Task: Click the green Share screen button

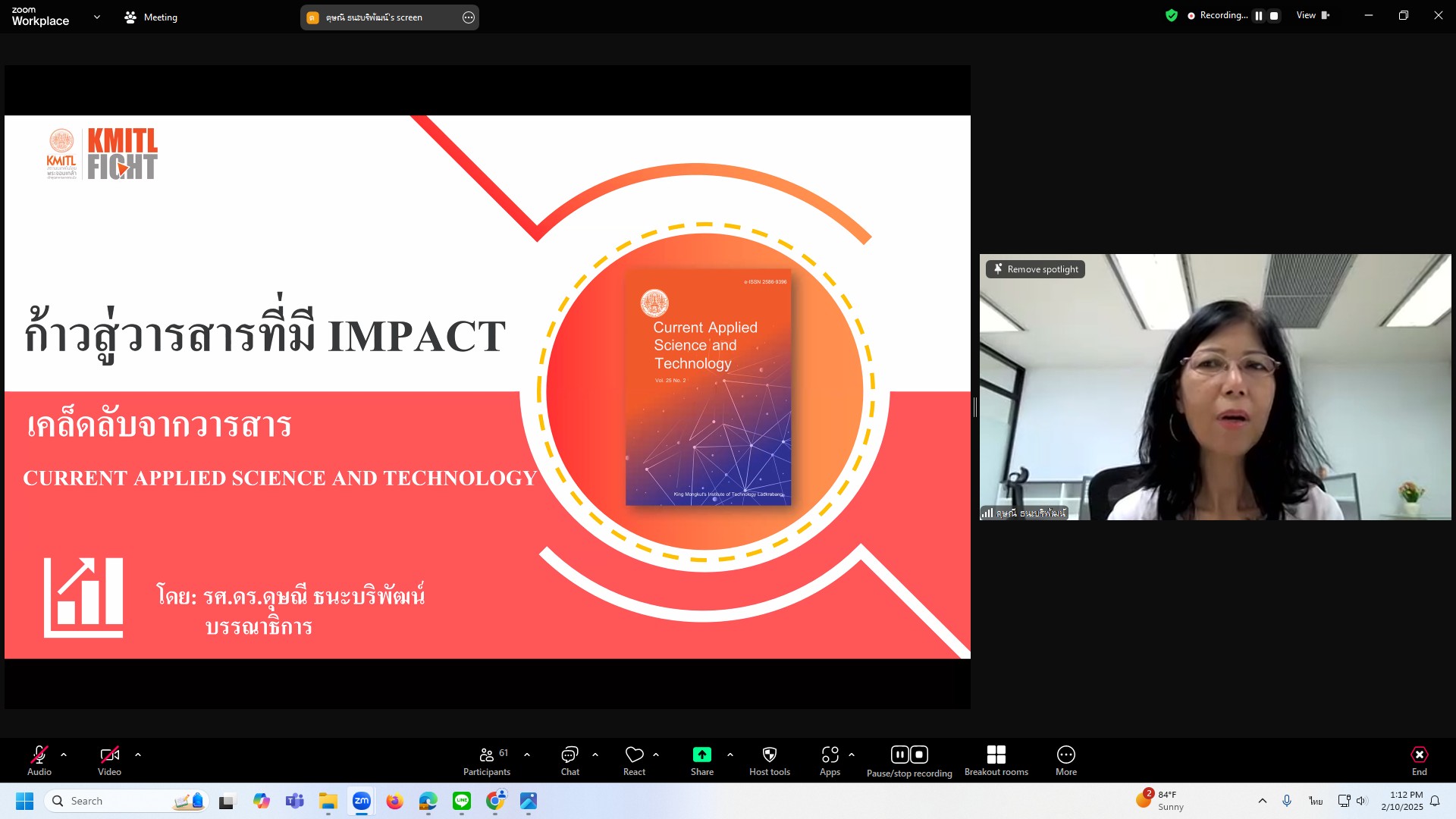Action: 702,761
